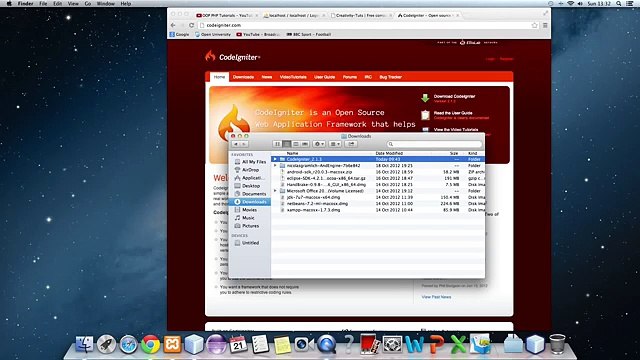Switch Finder to column view

point(296,144)
